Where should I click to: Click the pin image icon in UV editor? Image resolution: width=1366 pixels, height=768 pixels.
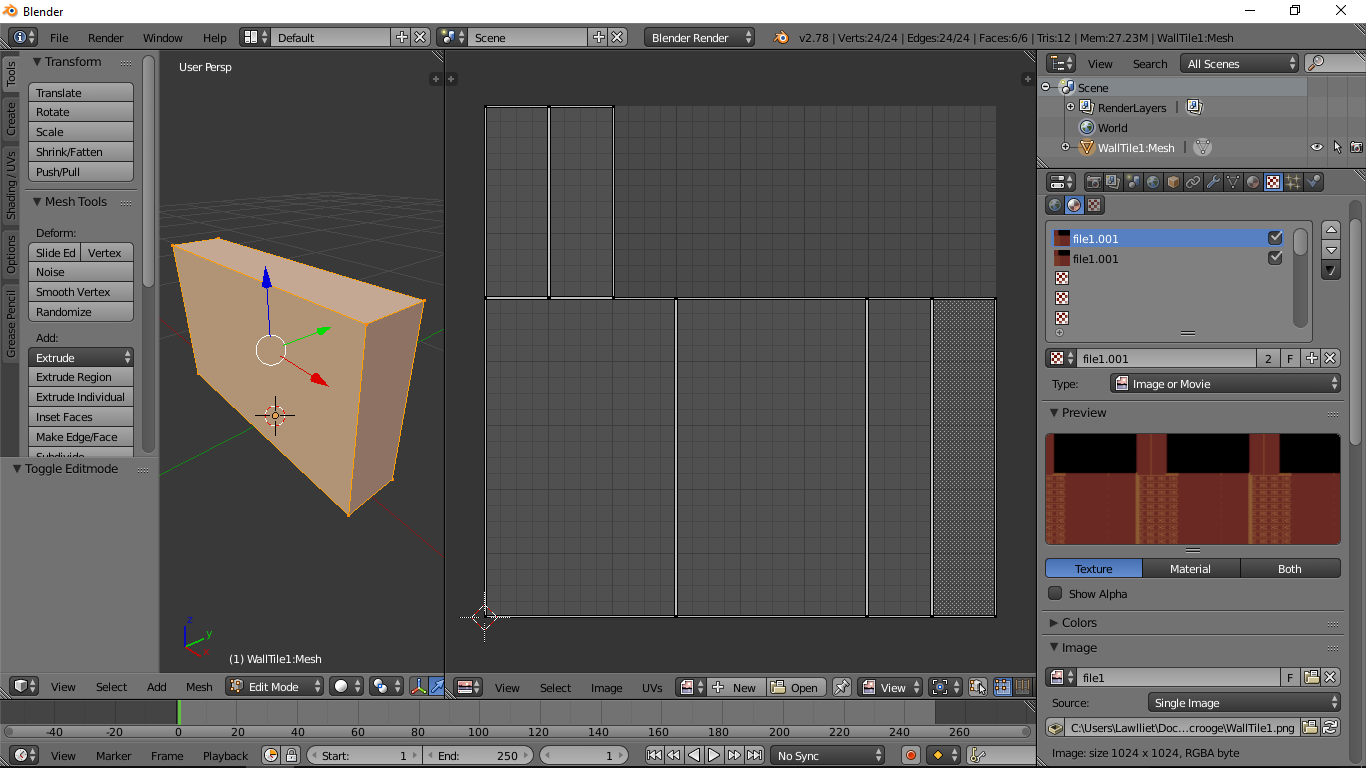[842, 687]
